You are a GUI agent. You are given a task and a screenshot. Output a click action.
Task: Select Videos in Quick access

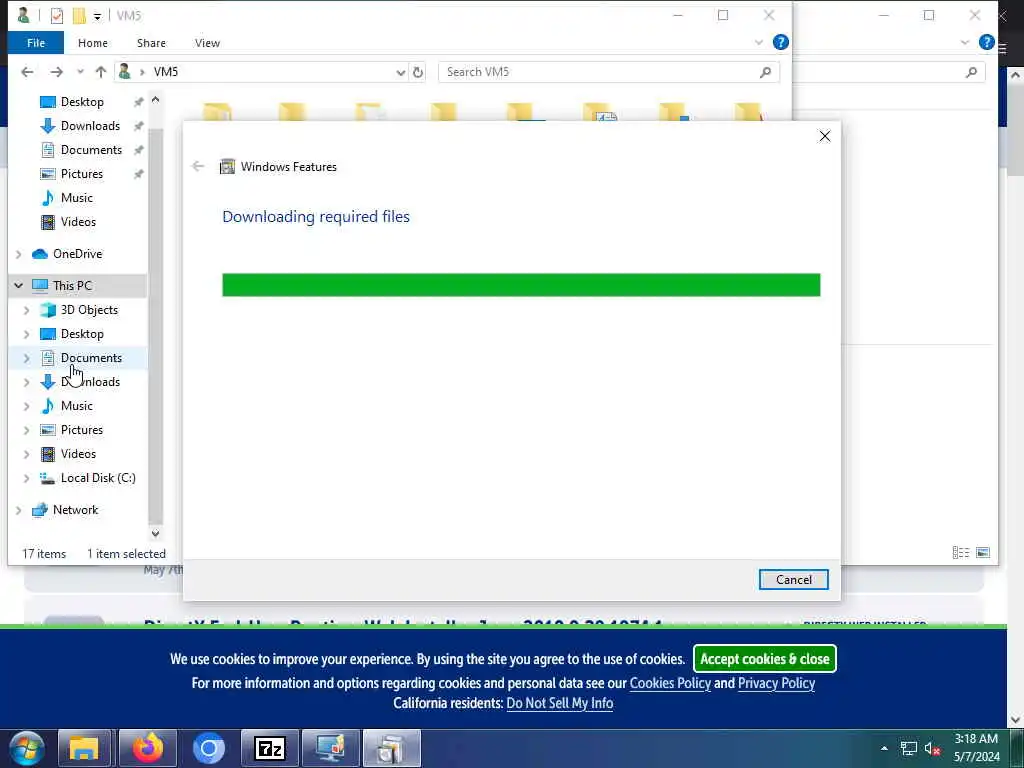(x=78, y=222)
